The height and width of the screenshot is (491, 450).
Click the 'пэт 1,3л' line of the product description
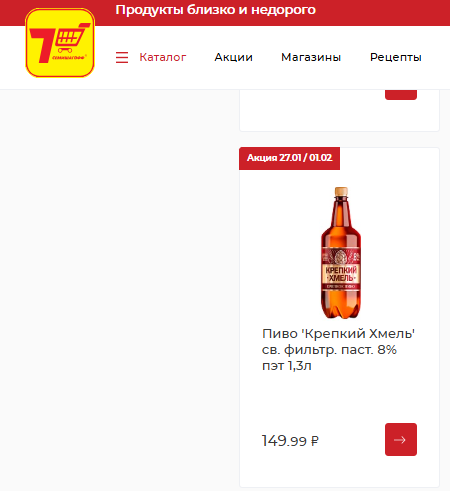[x=287, y=366]
